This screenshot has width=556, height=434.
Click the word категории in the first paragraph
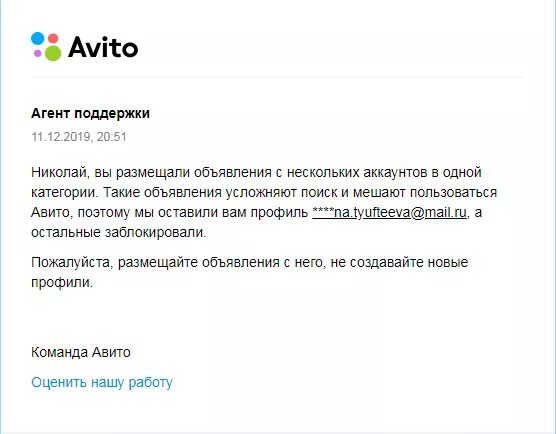65,193
